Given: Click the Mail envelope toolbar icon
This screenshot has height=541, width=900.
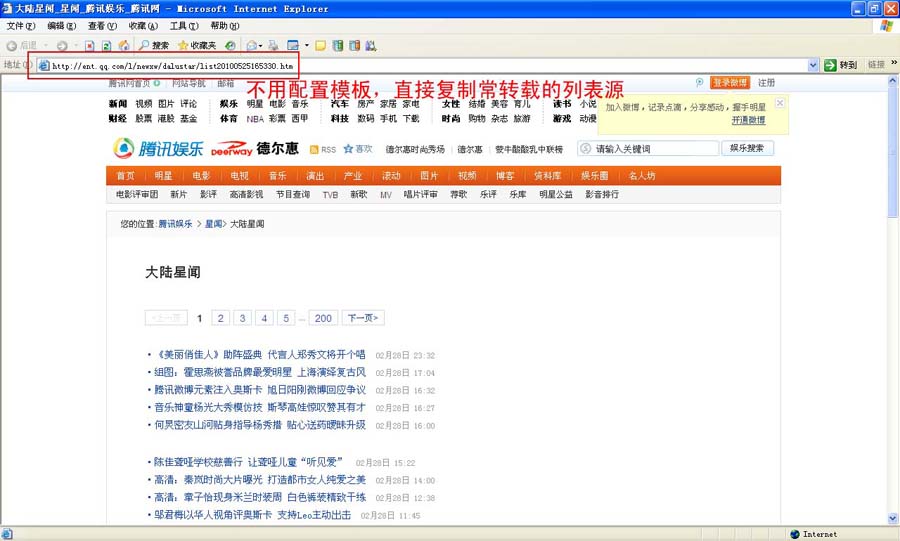Looking at the screenshot, I should pyautogui.click(x=251, y=45).
